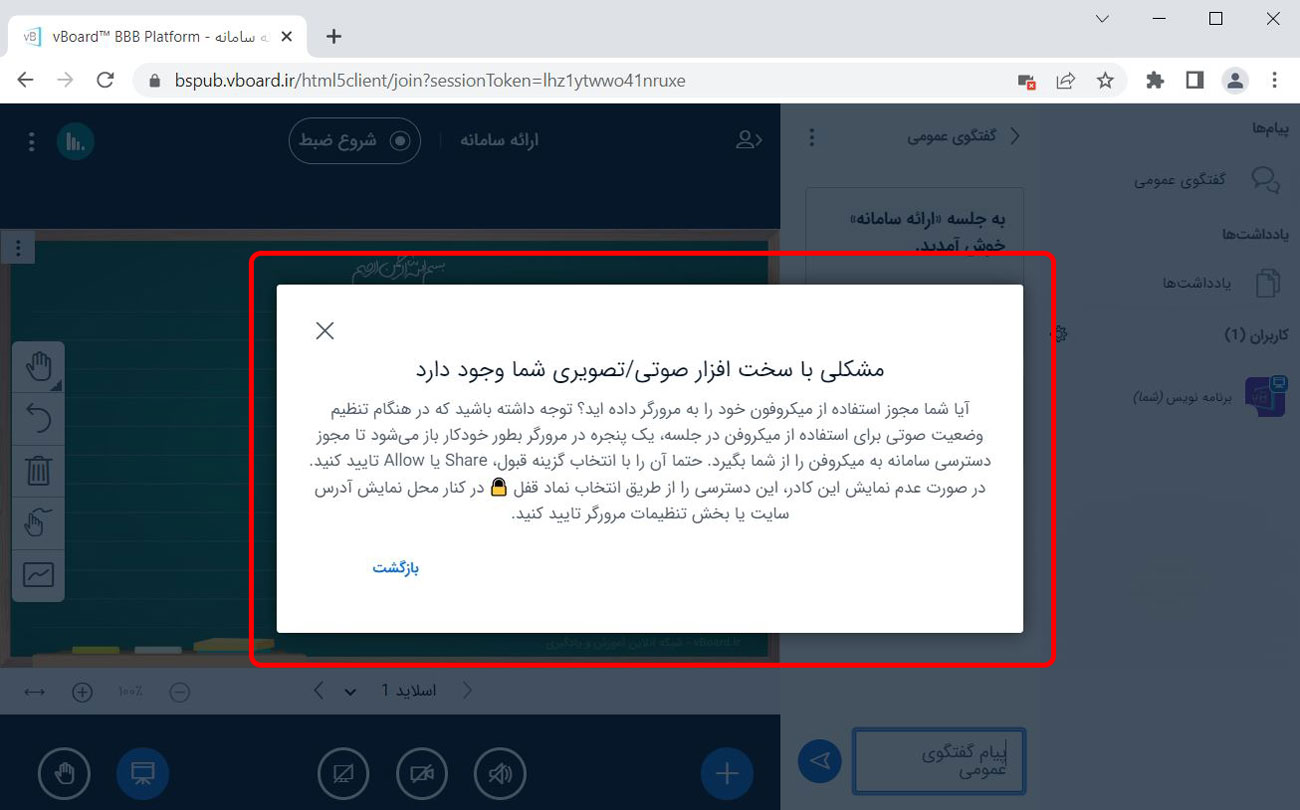
Task: Collapse the گفتگوی عمومی chat panel chevron
Action: point(1016,137)
